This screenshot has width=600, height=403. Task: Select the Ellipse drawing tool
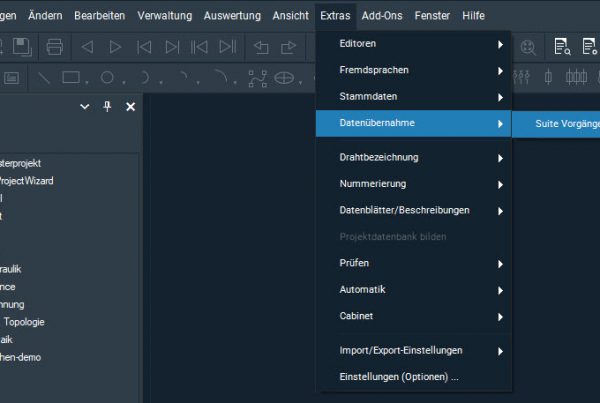285,77
